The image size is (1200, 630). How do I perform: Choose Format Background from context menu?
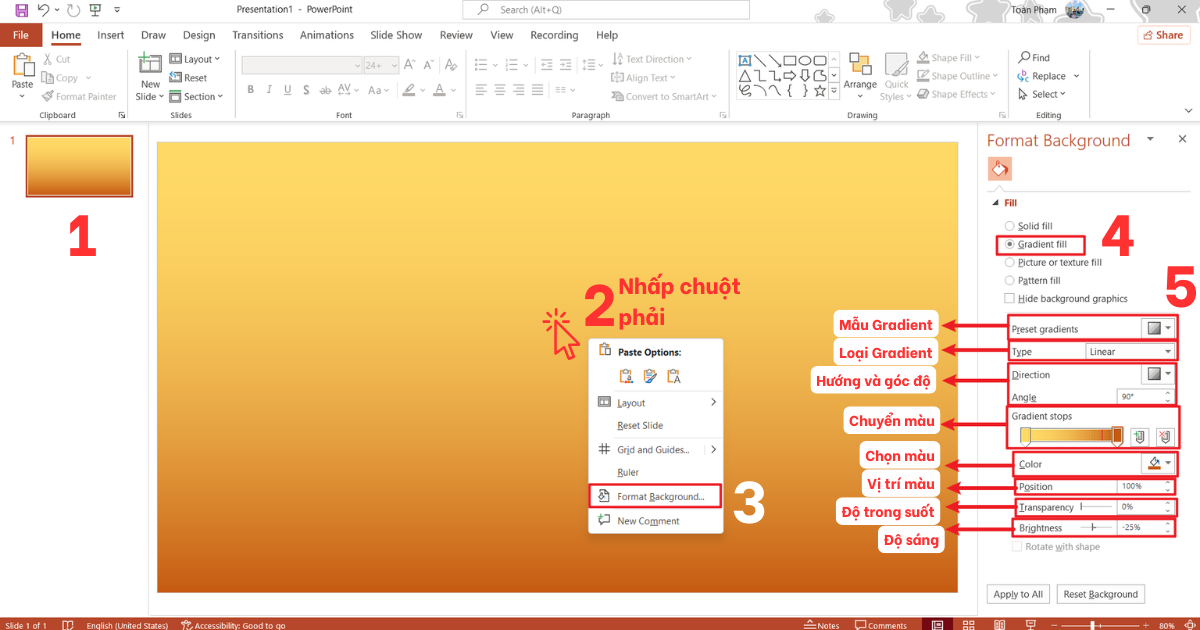655,496
